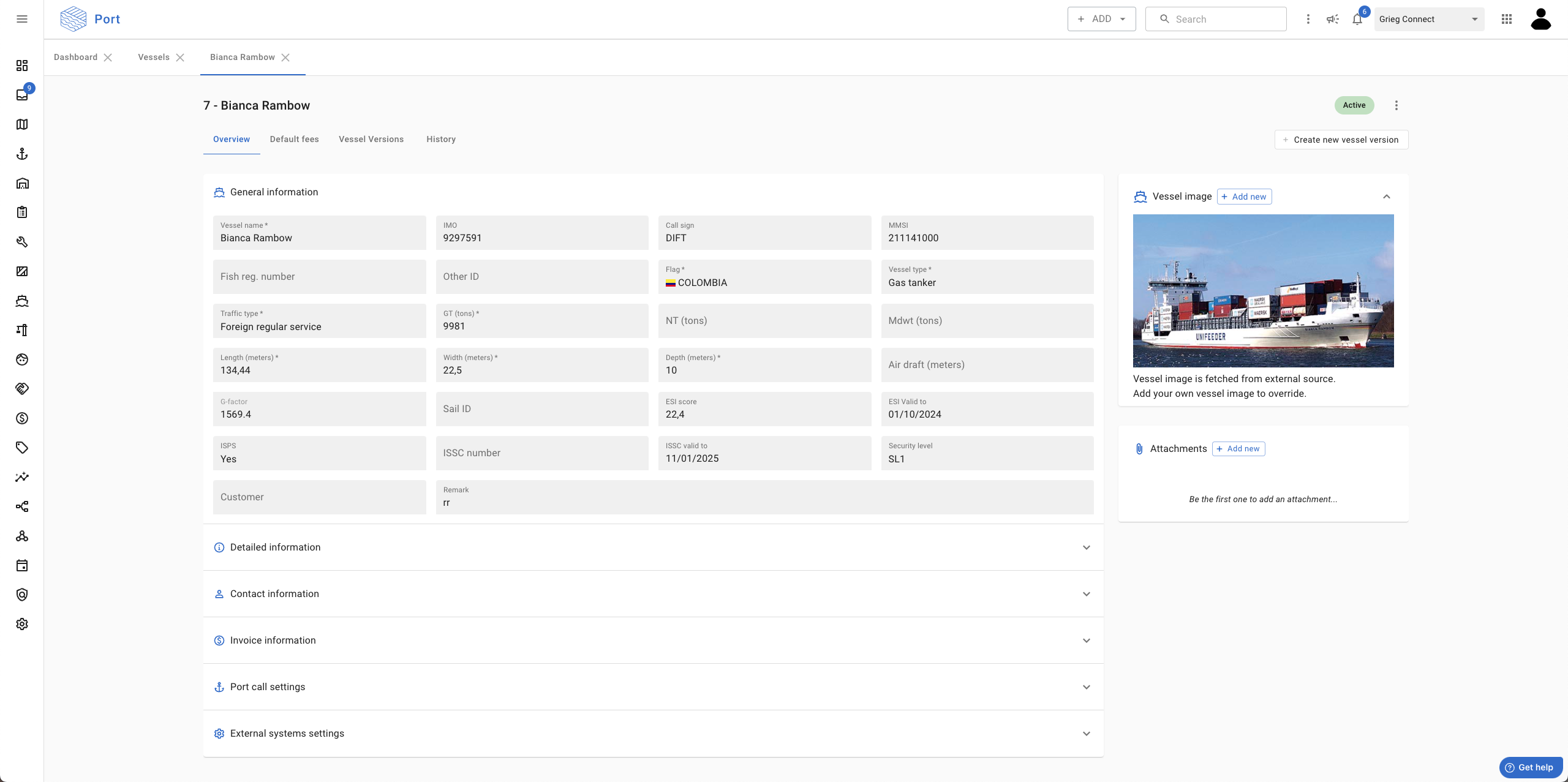This screenshot has height=782, width=1568.
Task: Open notifications bell icon
Action: coord(1357,19)
